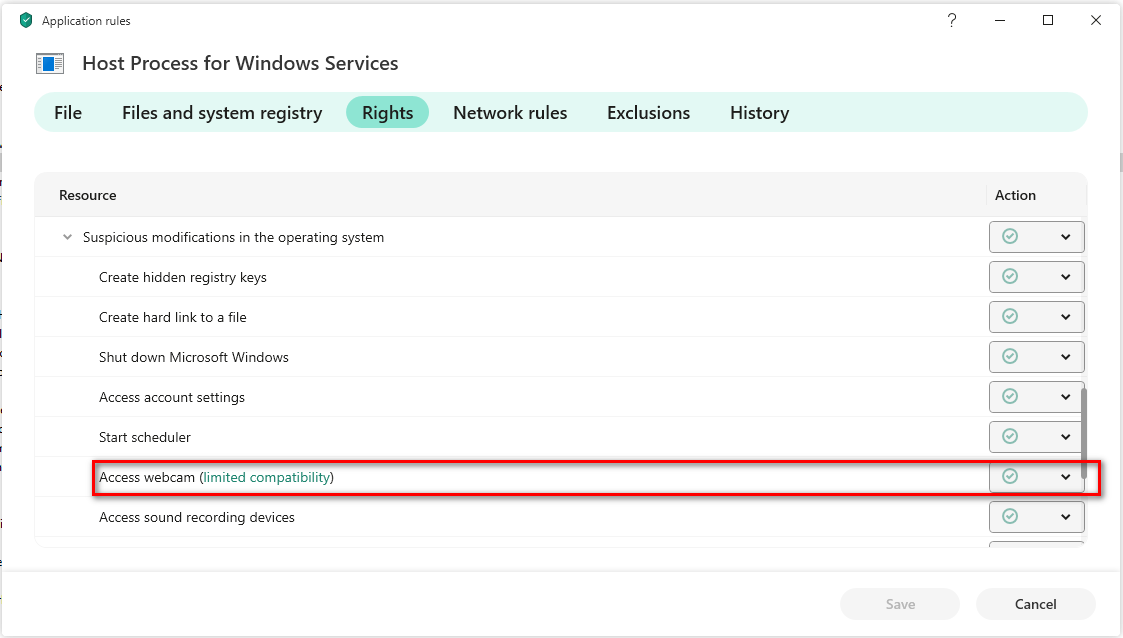This screenshot has height=638, width=1123.
Task: Click allow checkmark icon for Start scheduler
Action: coord(1010,437)
